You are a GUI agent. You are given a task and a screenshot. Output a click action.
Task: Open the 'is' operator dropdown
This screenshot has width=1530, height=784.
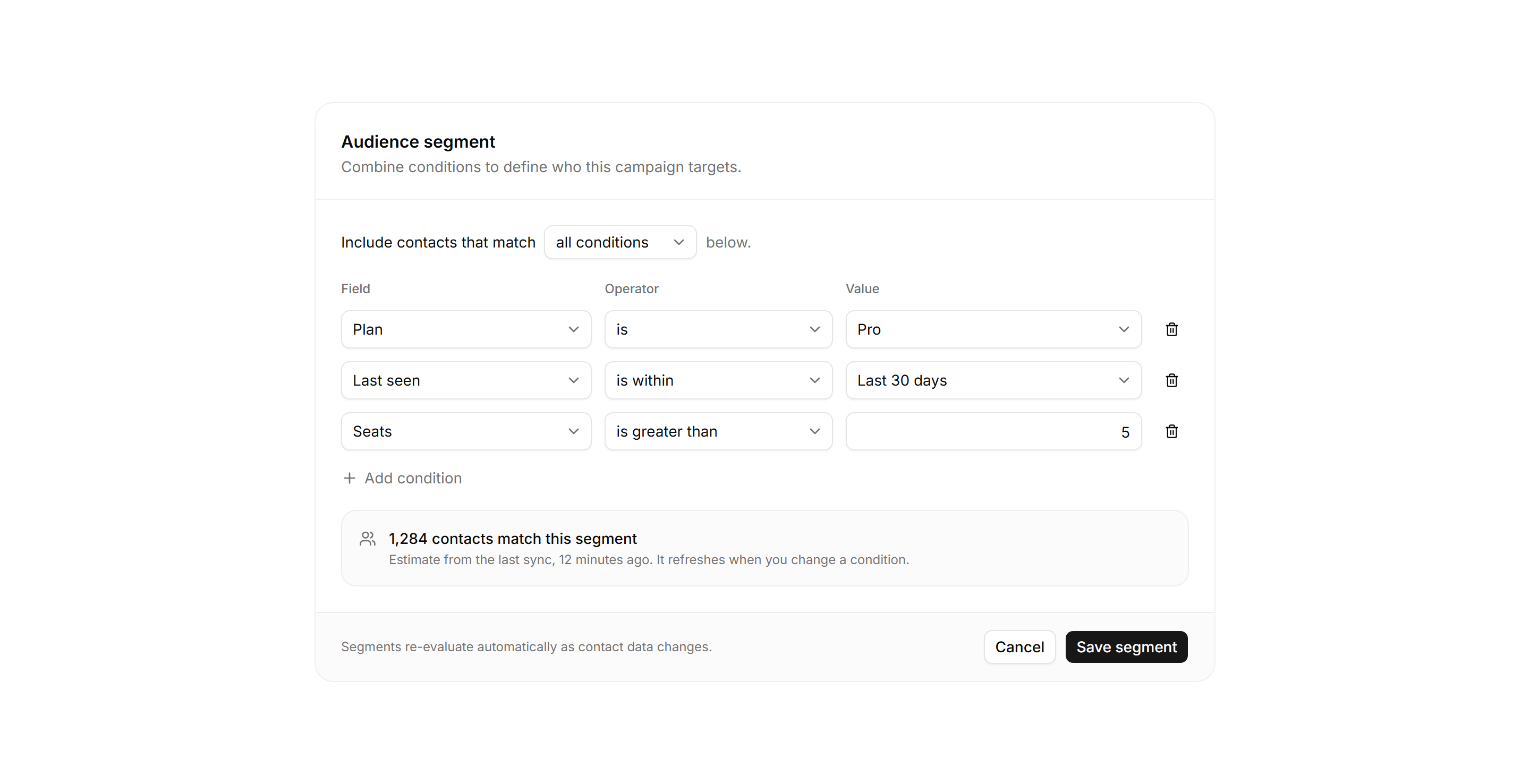coord(718,329)
